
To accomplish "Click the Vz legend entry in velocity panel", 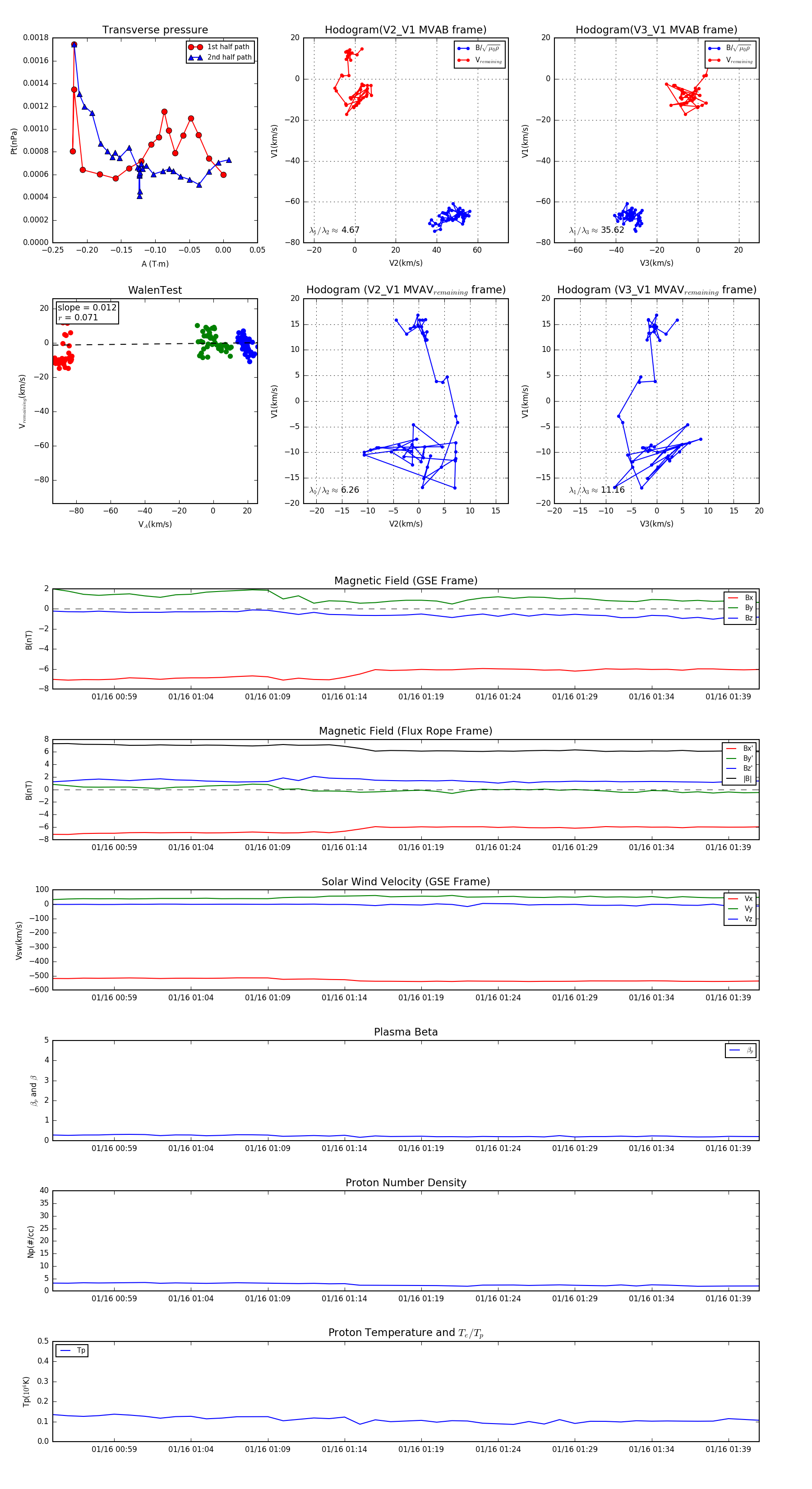I will 740,919.
